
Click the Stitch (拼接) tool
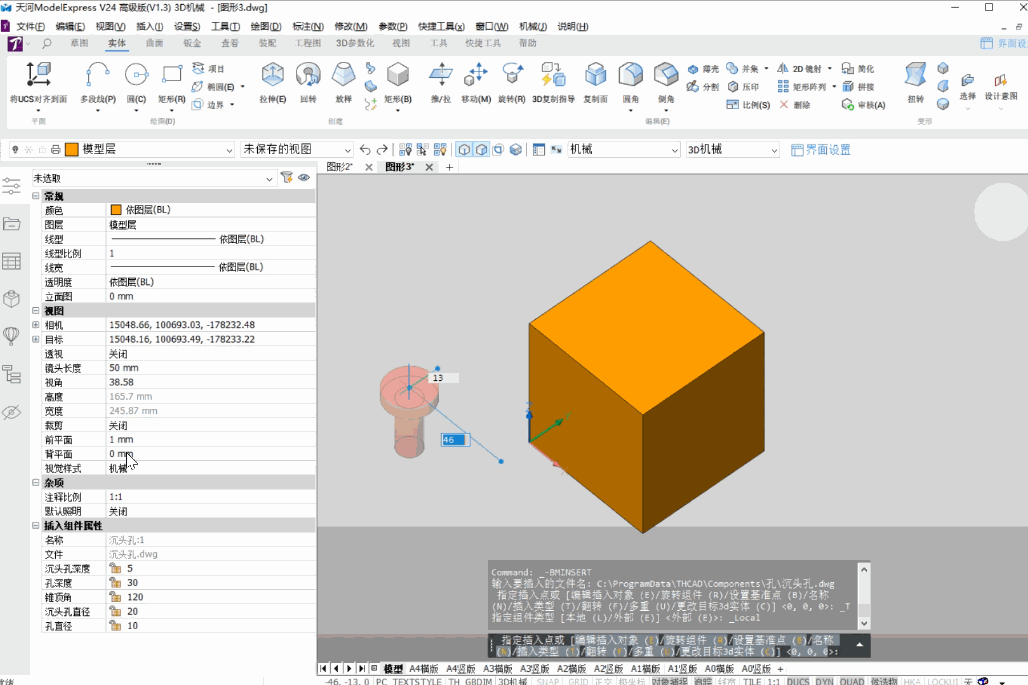point(858,87)
